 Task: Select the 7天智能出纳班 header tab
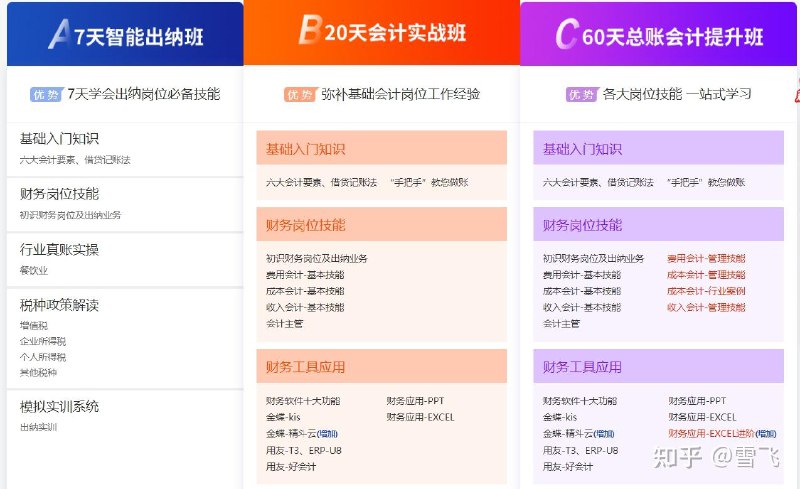(x=125, y=34)
